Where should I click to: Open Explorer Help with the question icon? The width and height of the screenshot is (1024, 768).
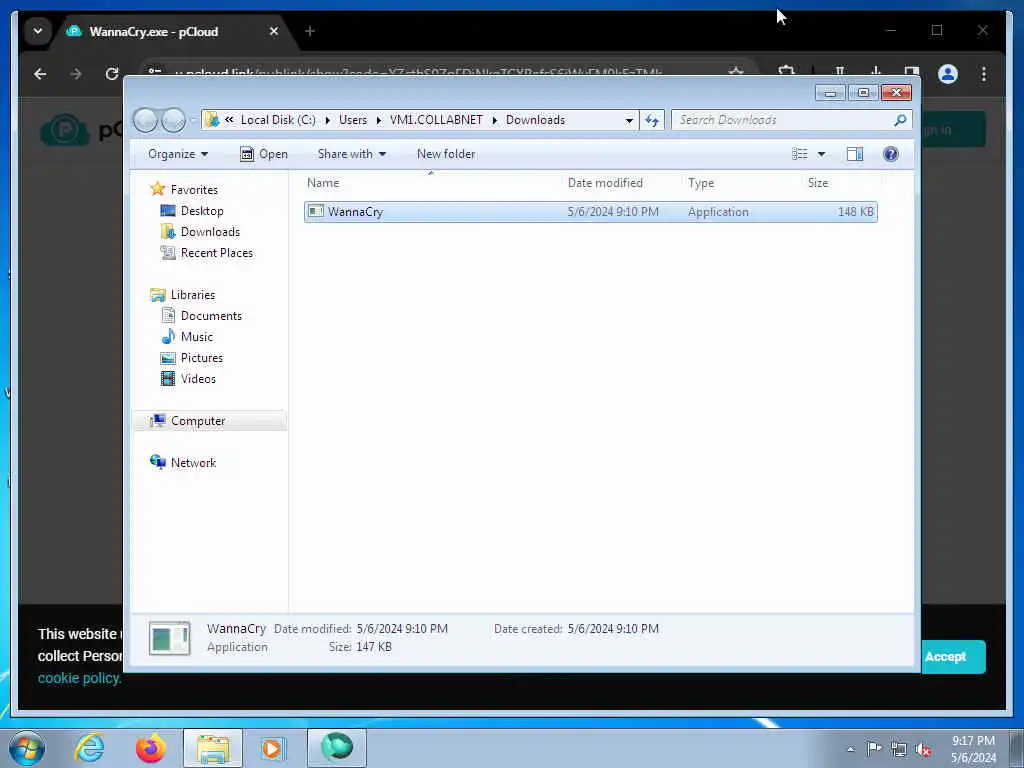(x=891, y=154)
